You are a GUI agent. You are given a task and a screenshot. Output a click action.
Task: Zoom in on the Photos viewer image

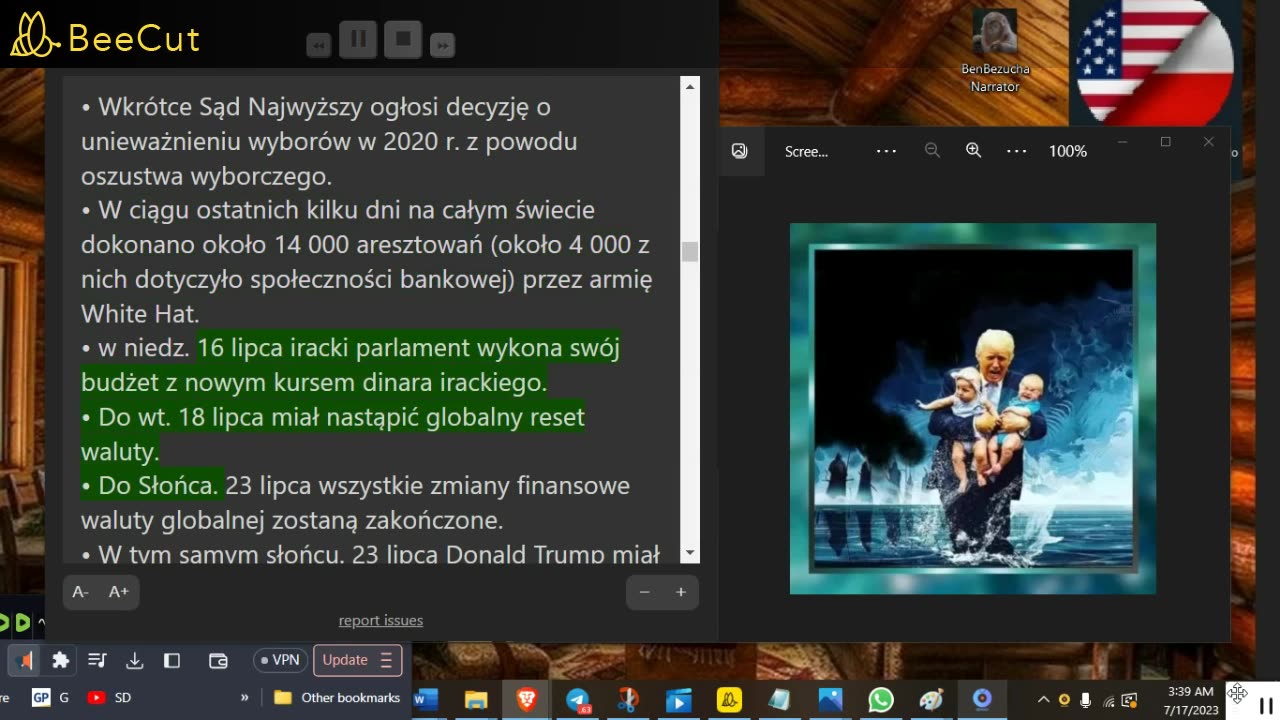point(973,151)
